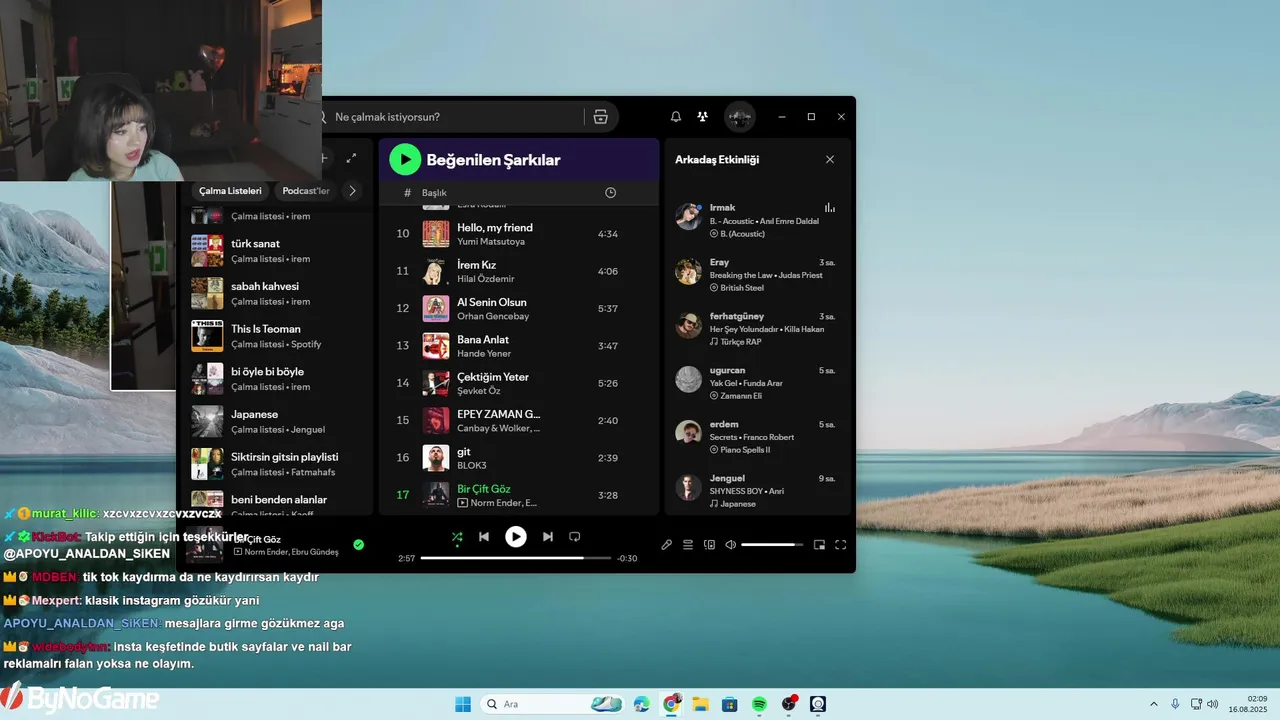
Task: Select the track İrem Kız
Action: coord(518,271)
